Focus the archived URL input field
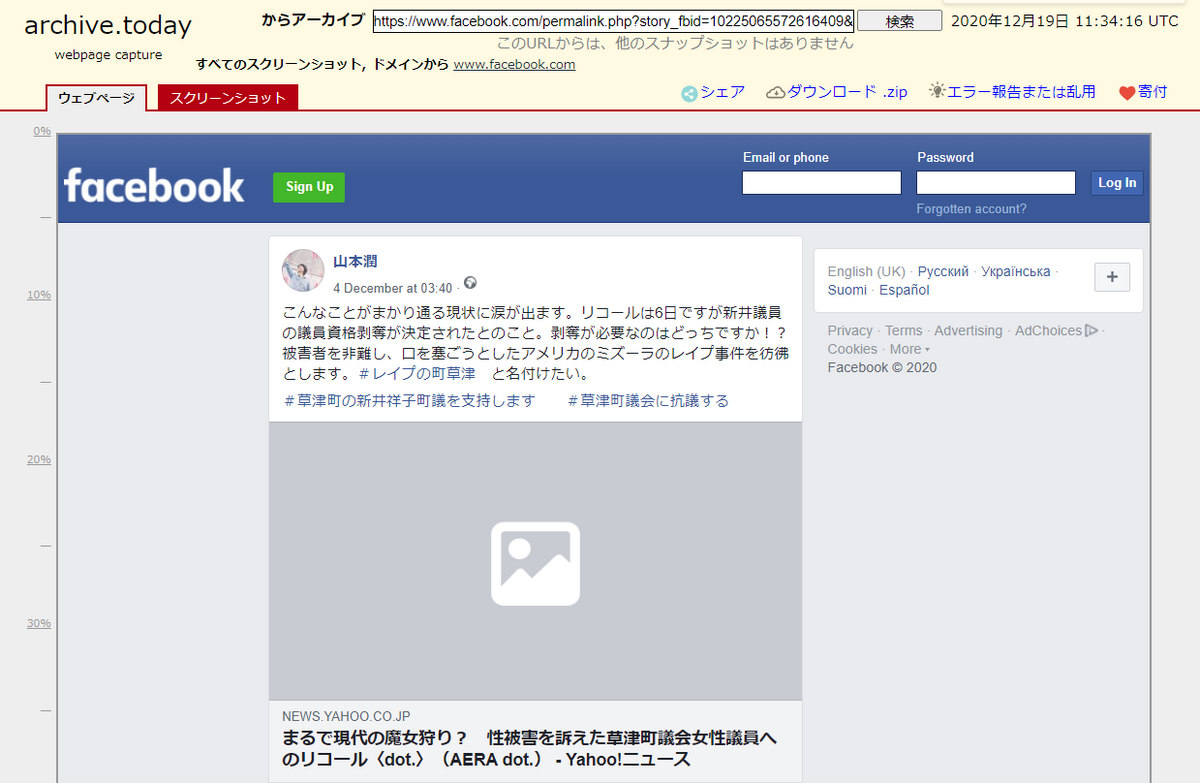 [613, 21]
